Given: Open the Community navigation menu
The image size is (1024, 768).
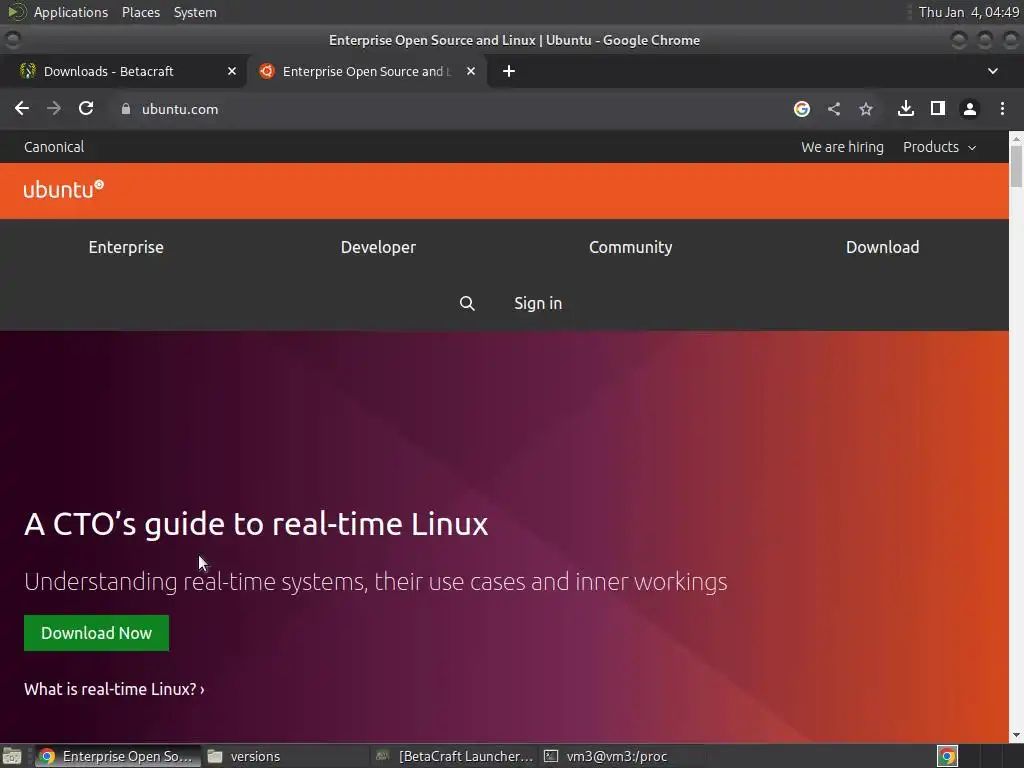Looking at the screenshot, I should pyautogui.click(x=630, y=247).
